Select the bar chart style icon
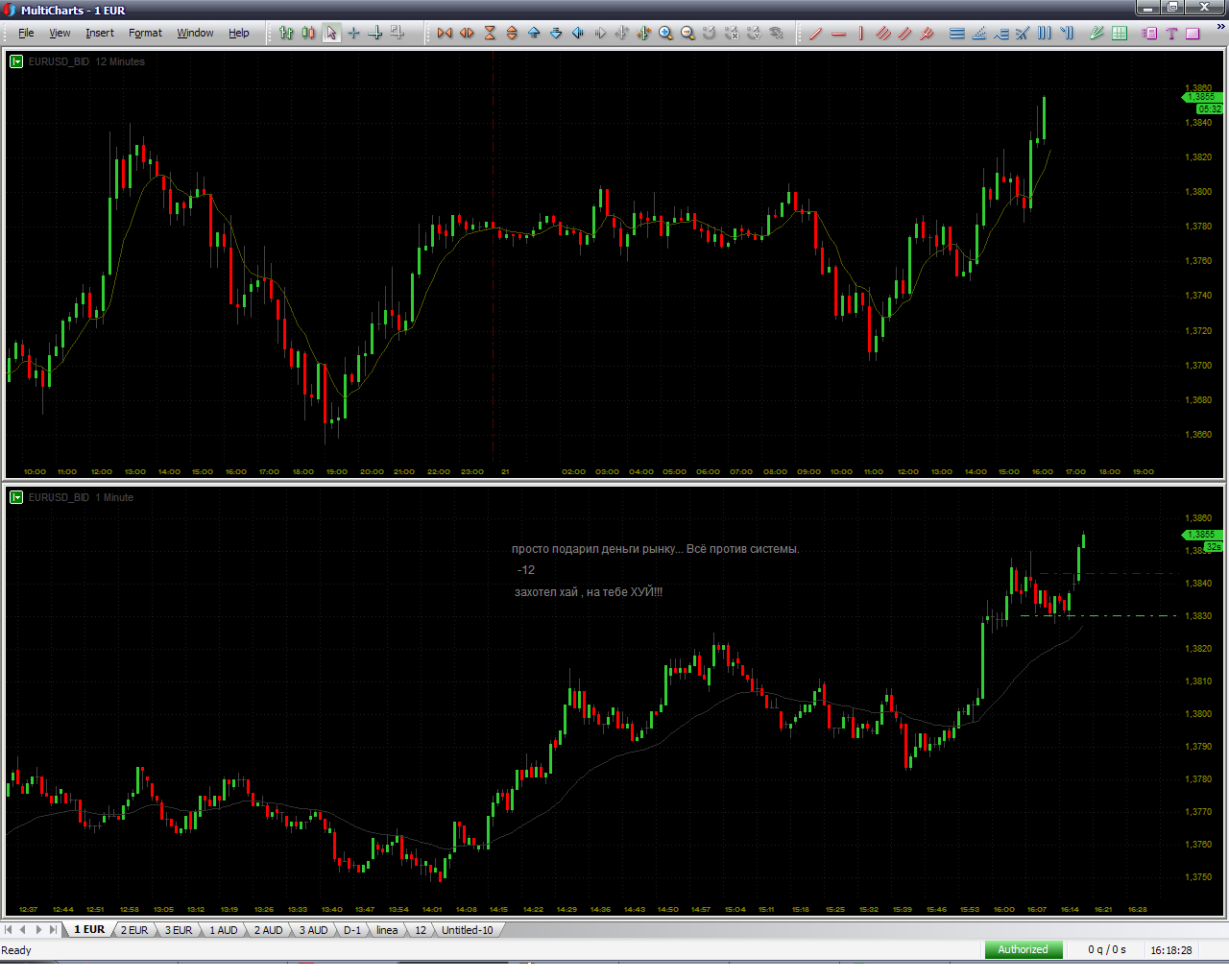The height and width of the screenshot is (980, 1229). [x=286, y=33]
